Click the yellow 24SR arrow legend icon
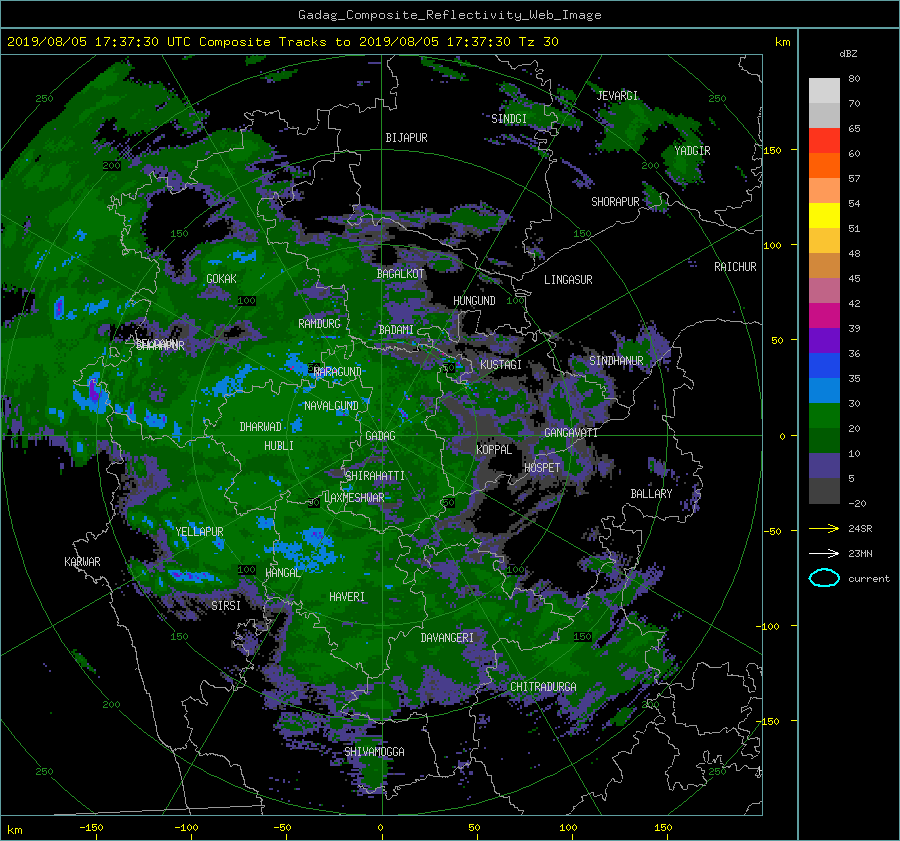Screen dimensions: 900x841 (824, 528)
